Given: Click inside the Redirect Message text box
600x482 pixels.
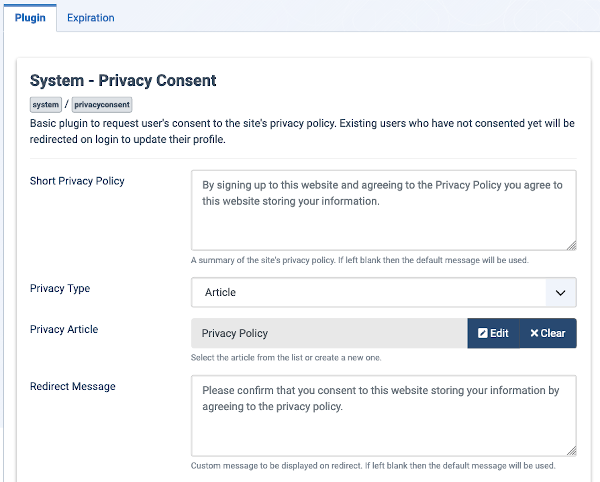Looking at the screenshot, I should [x=383, y=416].
